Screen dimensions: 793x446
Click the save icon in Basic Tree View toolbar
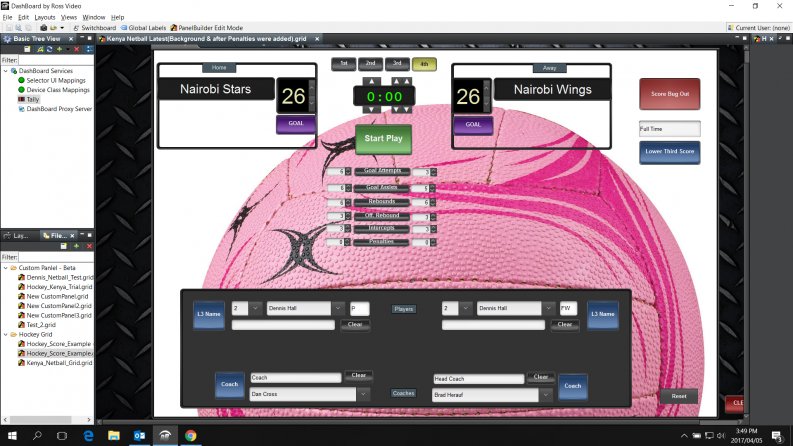tap(27, 49)
